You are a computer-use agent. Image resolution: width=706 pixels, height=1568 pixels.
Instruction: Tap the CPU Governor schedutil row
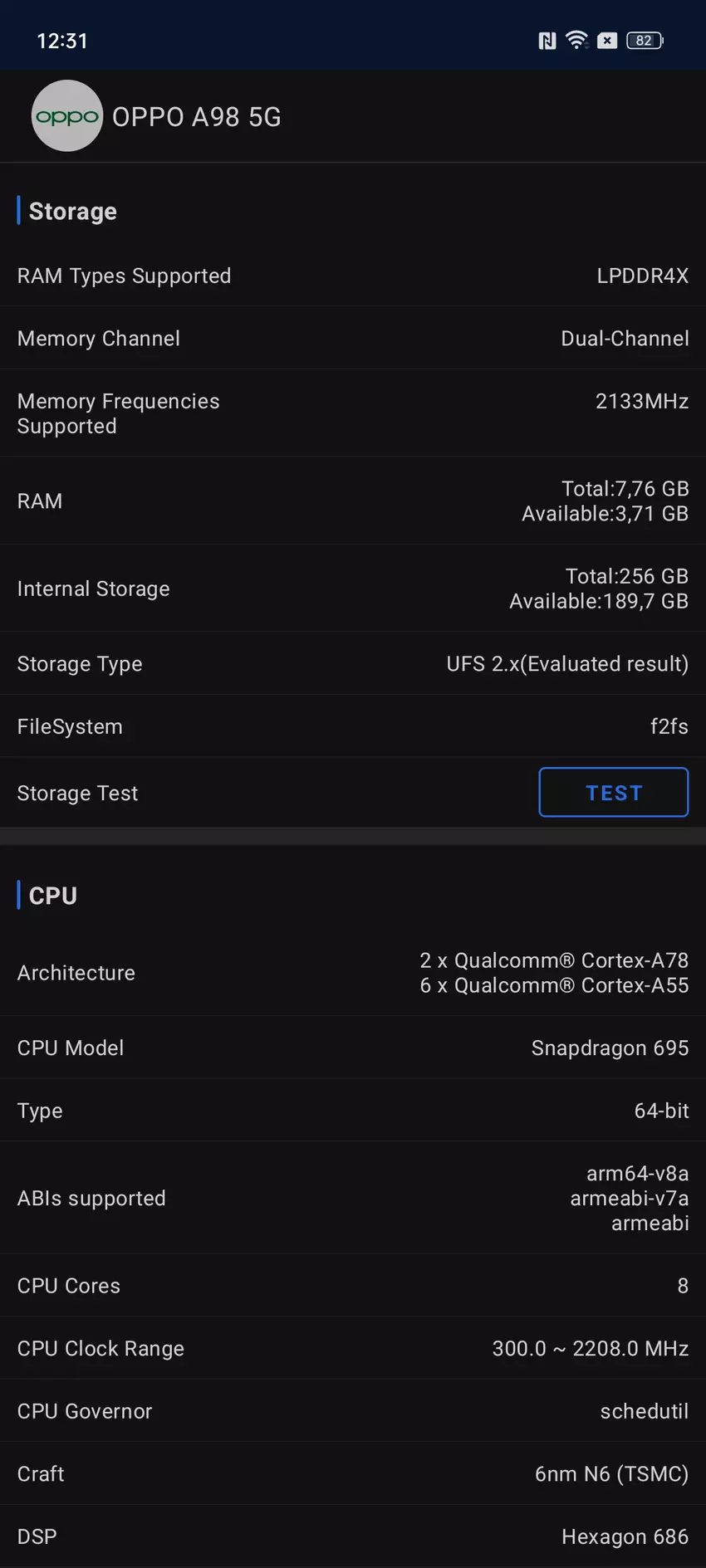coord(353,1411)
